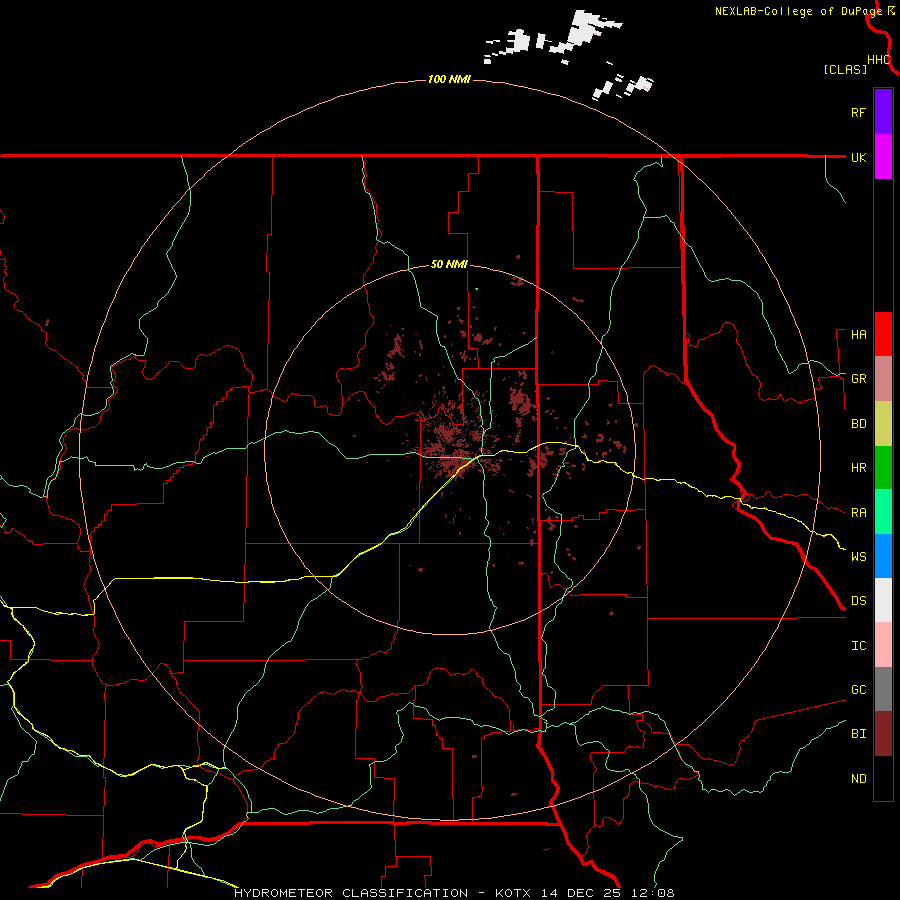
Task: Select the WS legend label
Action: 858,557
